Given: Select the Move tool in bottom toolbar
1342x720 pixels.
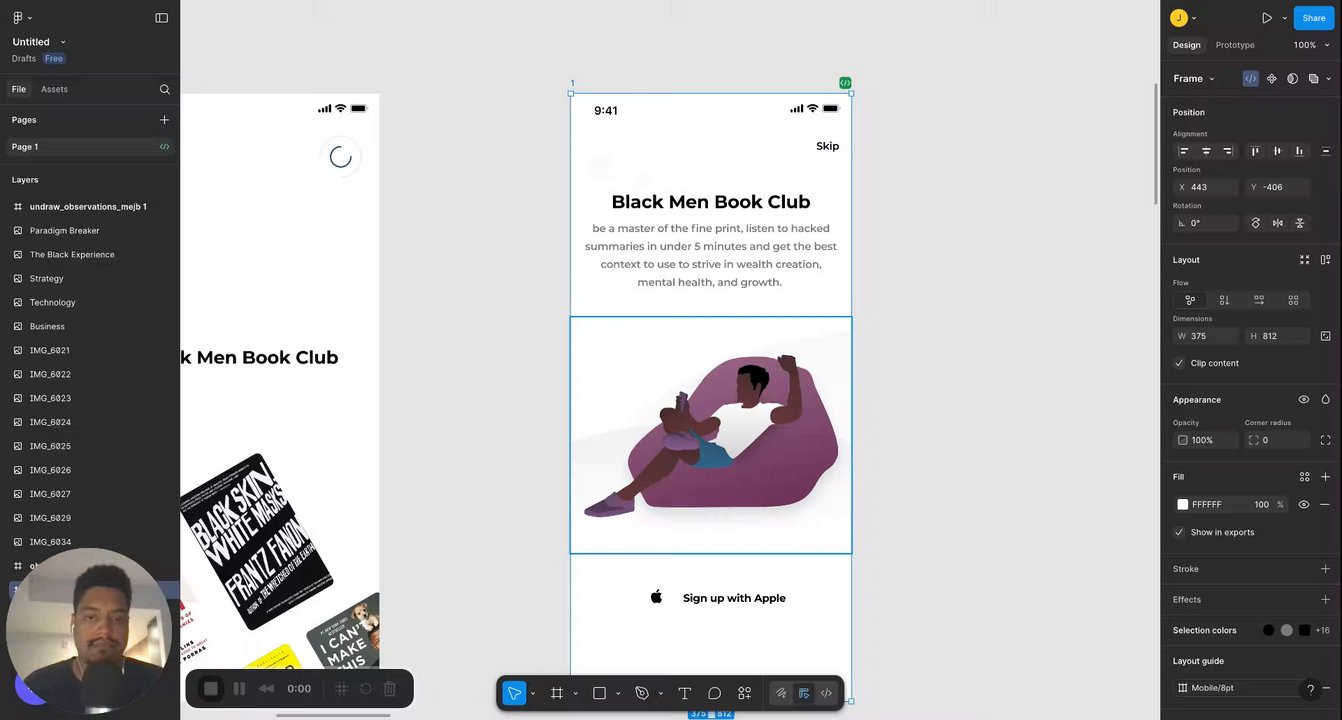Looking at the screenshot, I should [514, 693].
